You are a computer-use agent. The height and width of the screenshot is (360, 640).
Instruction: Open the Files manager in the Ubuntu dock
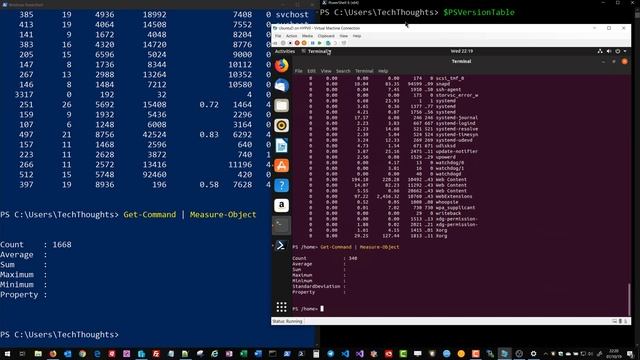281,105
